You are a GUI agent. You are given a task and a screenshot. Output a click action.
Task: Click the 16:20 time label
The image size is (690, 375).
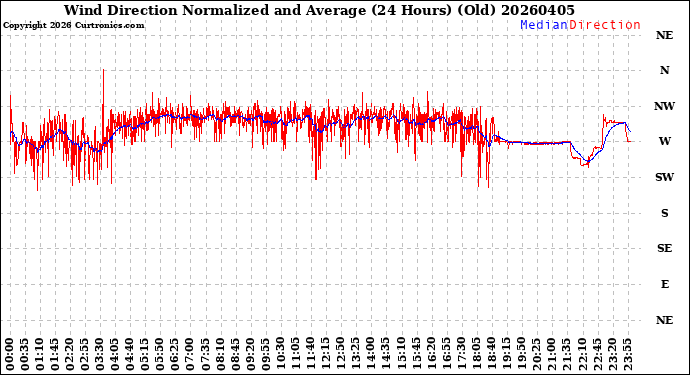[431, 354]
